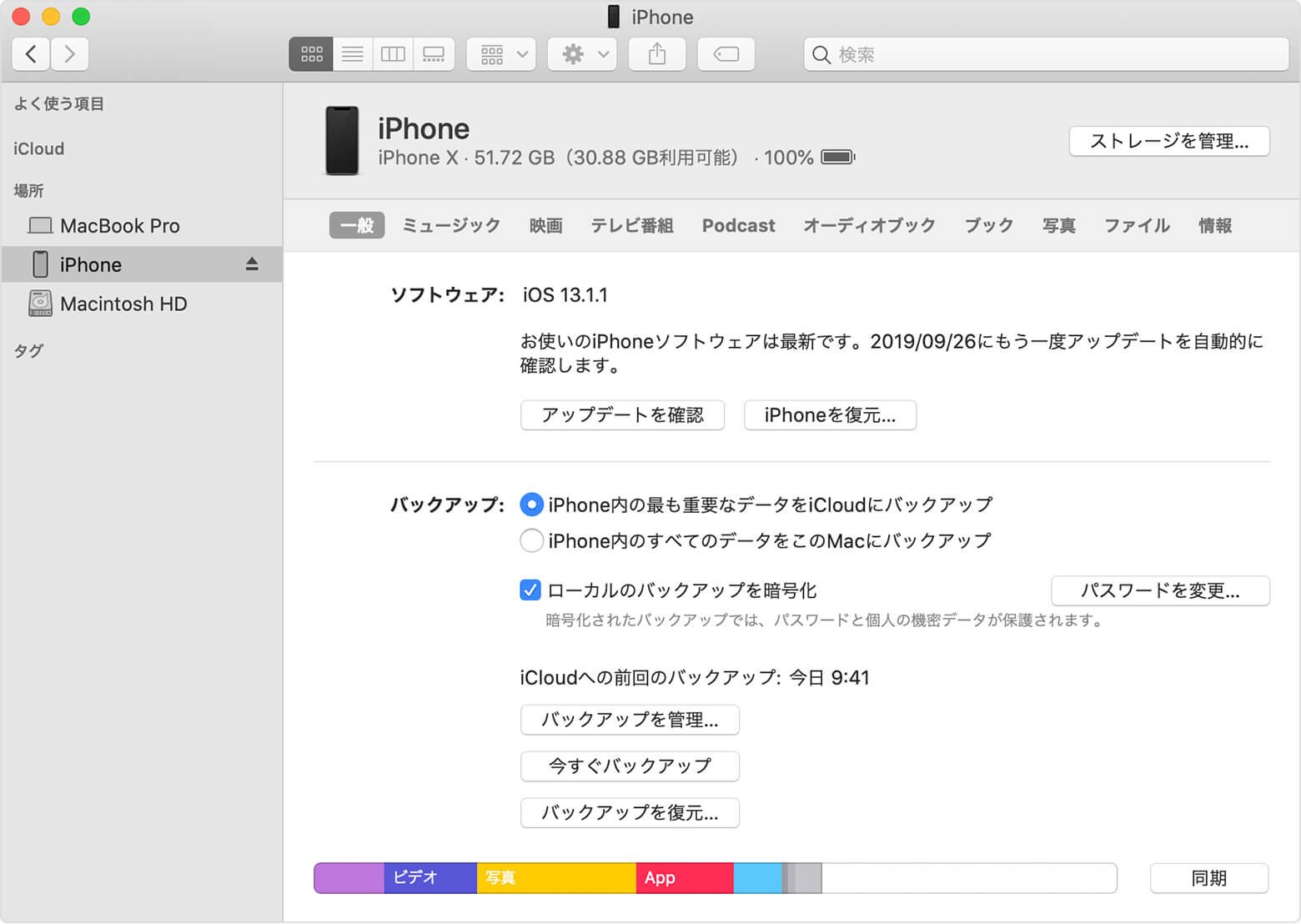
Task: Switch to the 映画 tab
Action: click(545, 225)
